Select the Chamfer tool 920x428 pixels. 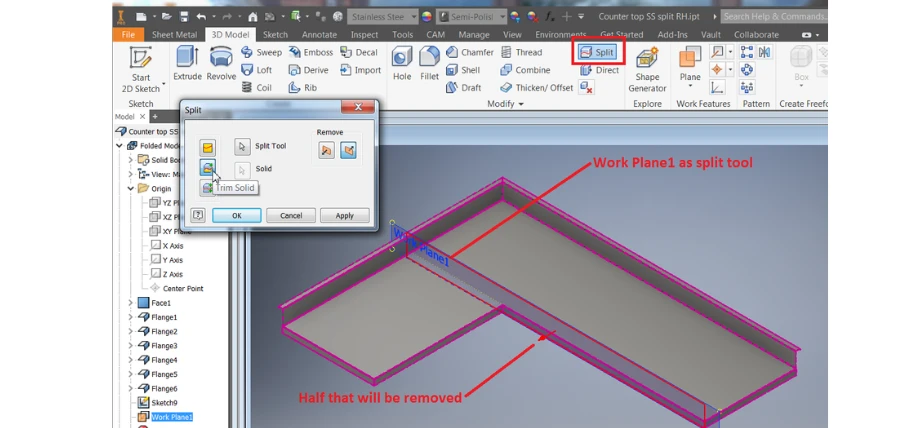click(x=469, y=52)
